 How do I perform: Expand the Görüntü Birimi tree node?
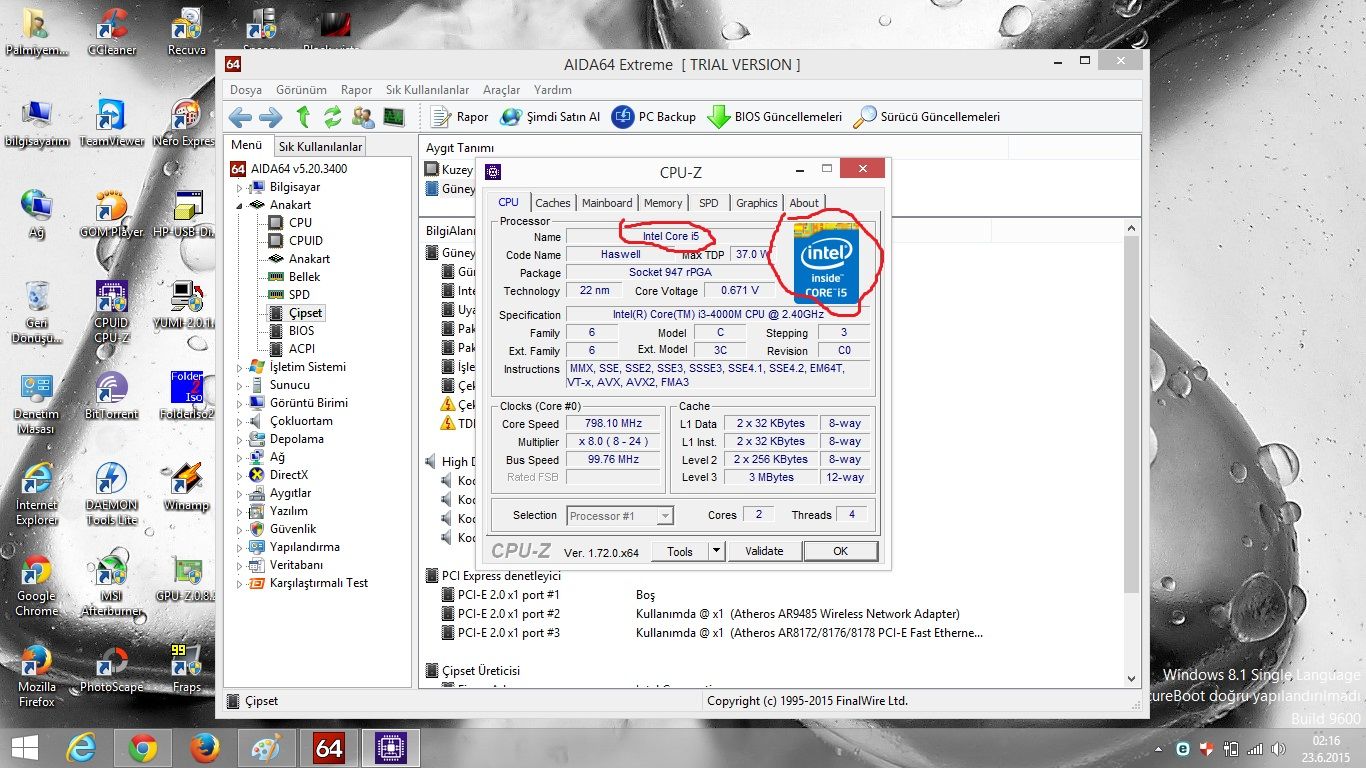click(240, 403)
